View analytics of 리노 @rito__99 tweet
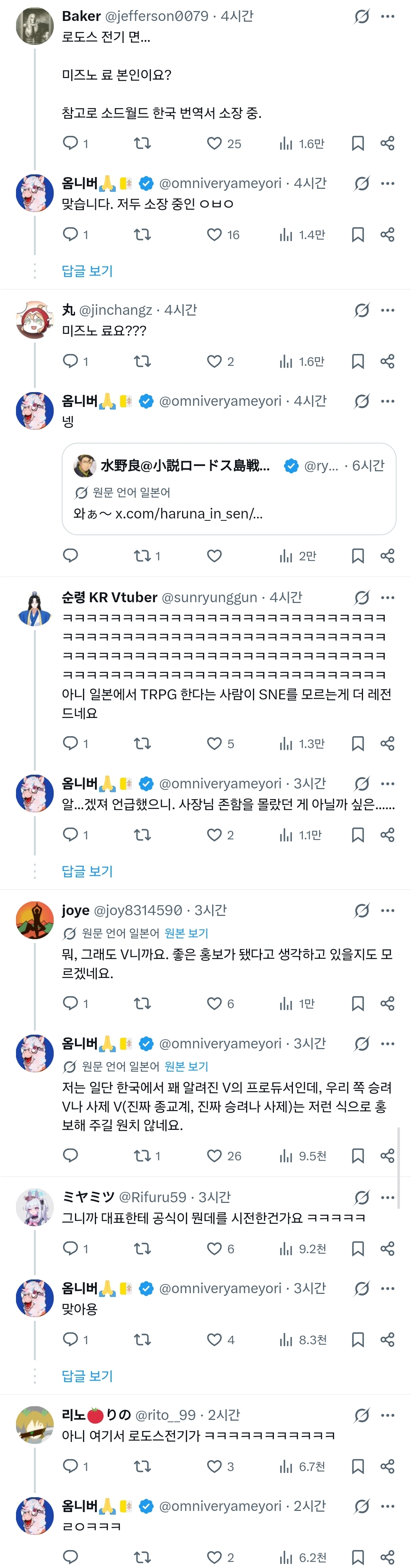 [286, 1466]
